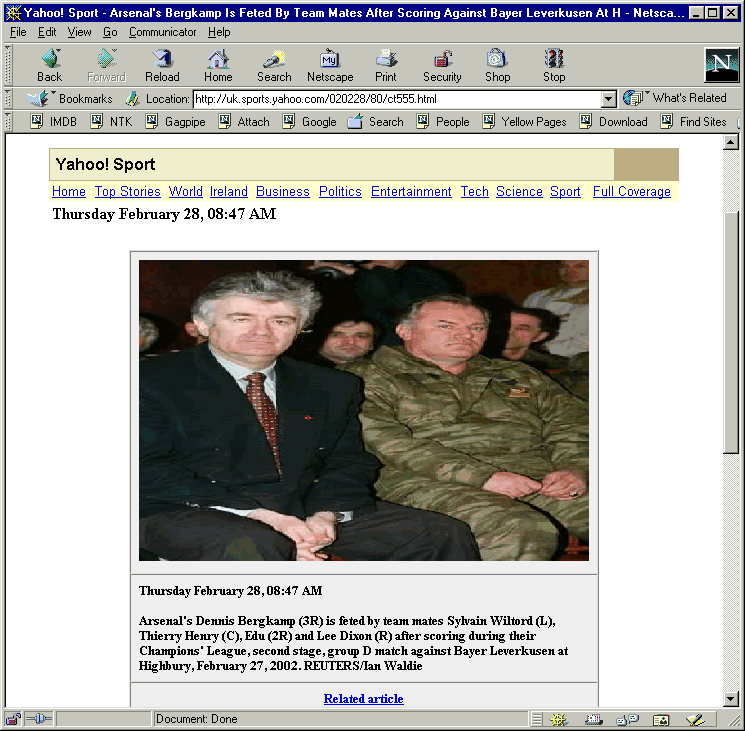Open the Entertainment link
The height and width of the screenshot is (731, 745).
[411, 191]
